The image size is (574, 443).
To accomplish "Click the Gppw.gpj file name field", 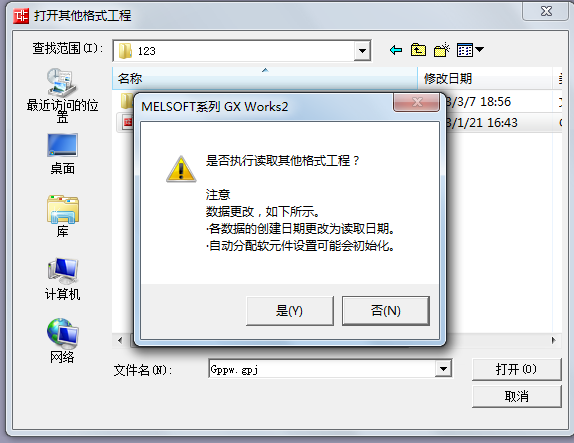I will pos(322,369).
